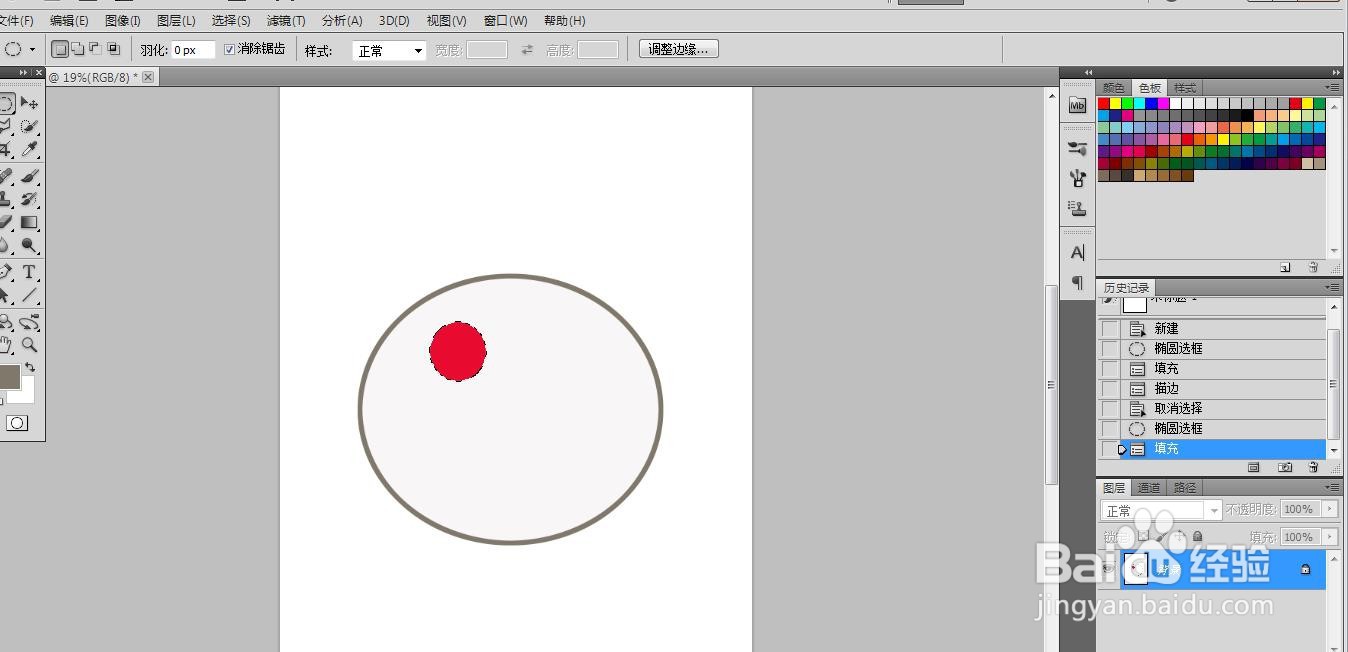Set history brush source for 取消选择 state
The width and height of the screenshot is (1348, 652).
pyautogui.click(x=1110, y=408)
